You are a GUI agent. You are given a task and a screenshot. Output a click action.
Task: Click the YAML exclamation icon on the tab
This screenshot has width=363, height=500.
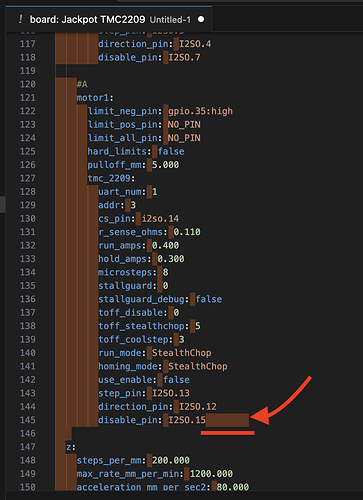coord(21,19)
